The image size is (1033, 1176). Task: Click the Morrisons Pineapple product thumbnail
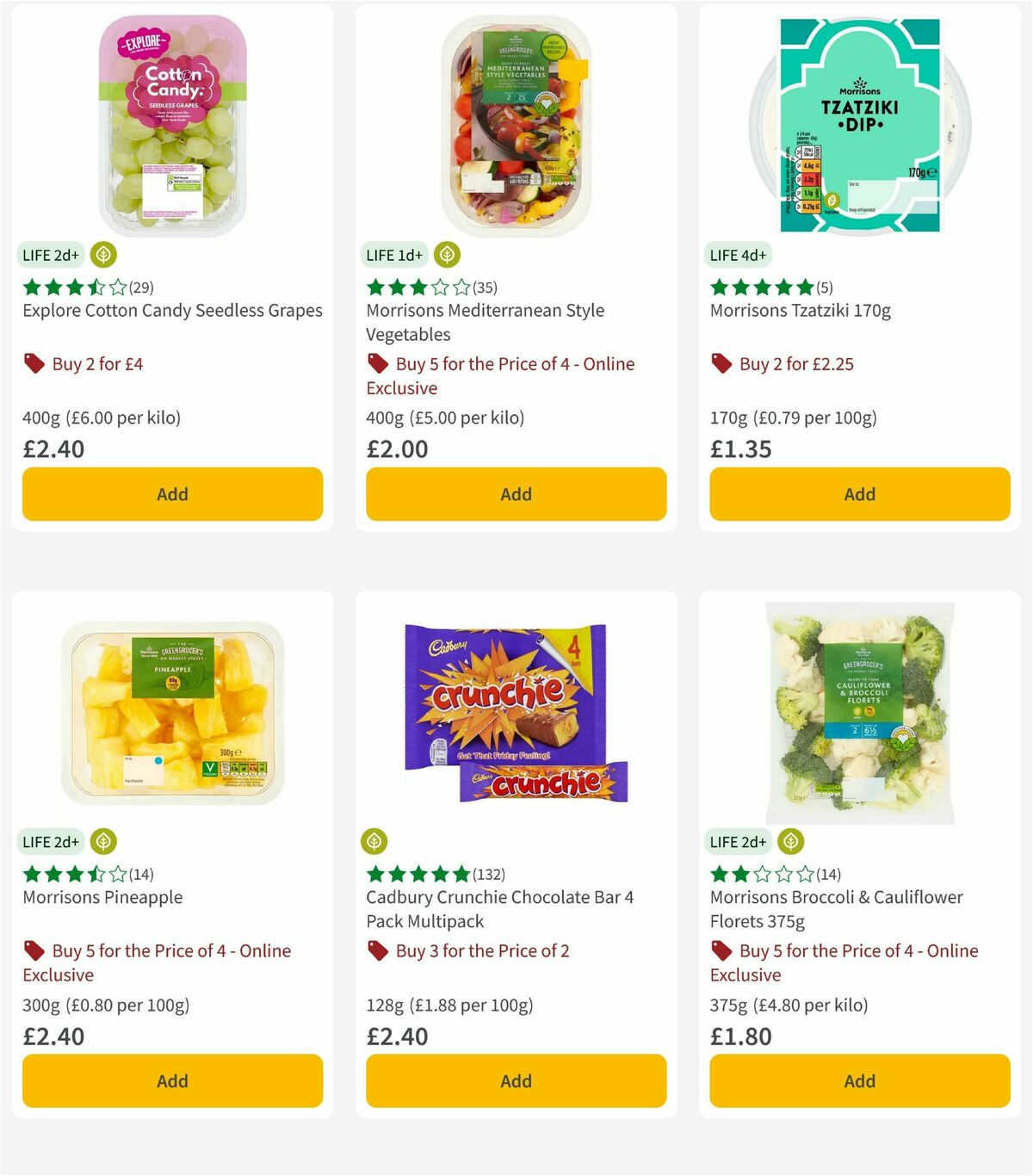[172, 715]
